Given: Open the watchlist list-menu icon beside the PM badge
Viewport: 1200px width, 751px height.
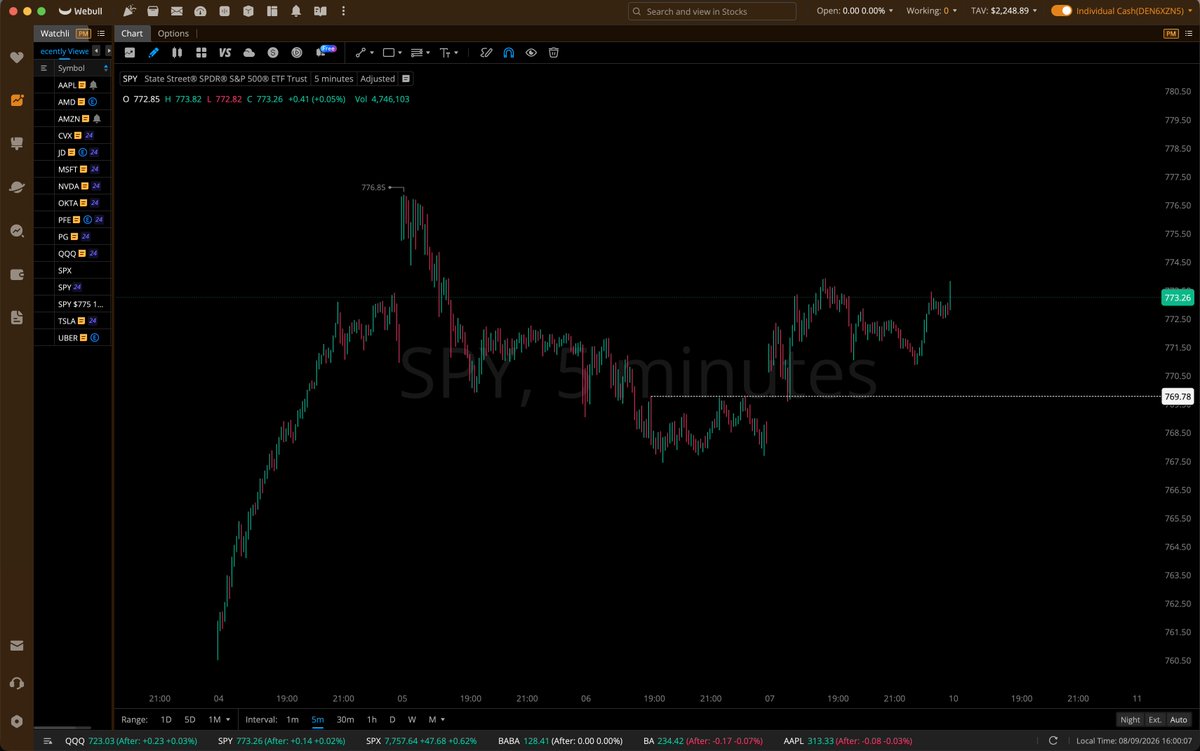Looking at the screenshot, I should (101, 33).
